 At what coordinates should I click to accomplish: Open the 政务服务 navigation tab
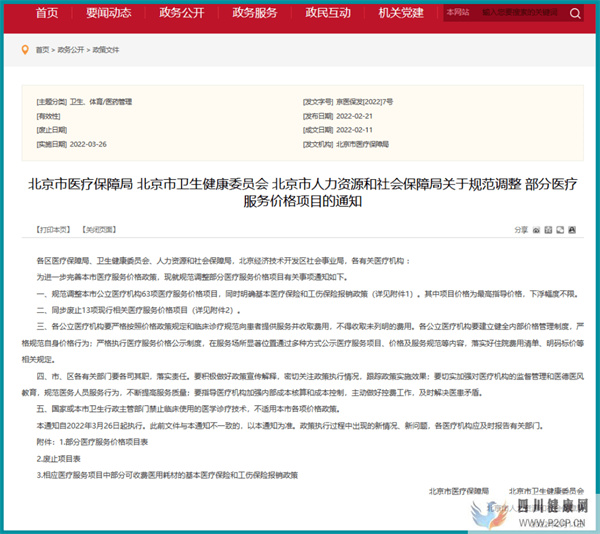pyautogui.click(x=254, y=13)
